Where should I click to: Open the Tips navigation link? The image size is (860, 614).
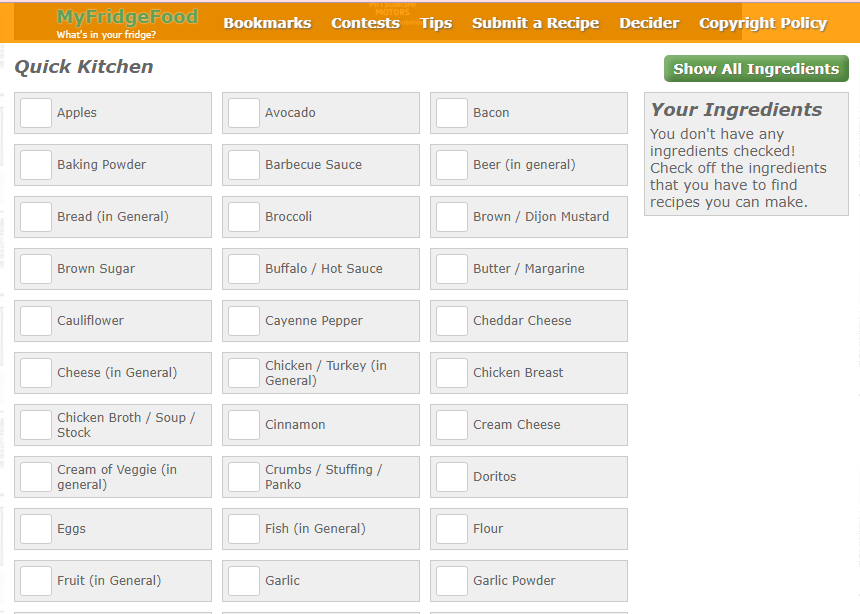click(436, 23)
